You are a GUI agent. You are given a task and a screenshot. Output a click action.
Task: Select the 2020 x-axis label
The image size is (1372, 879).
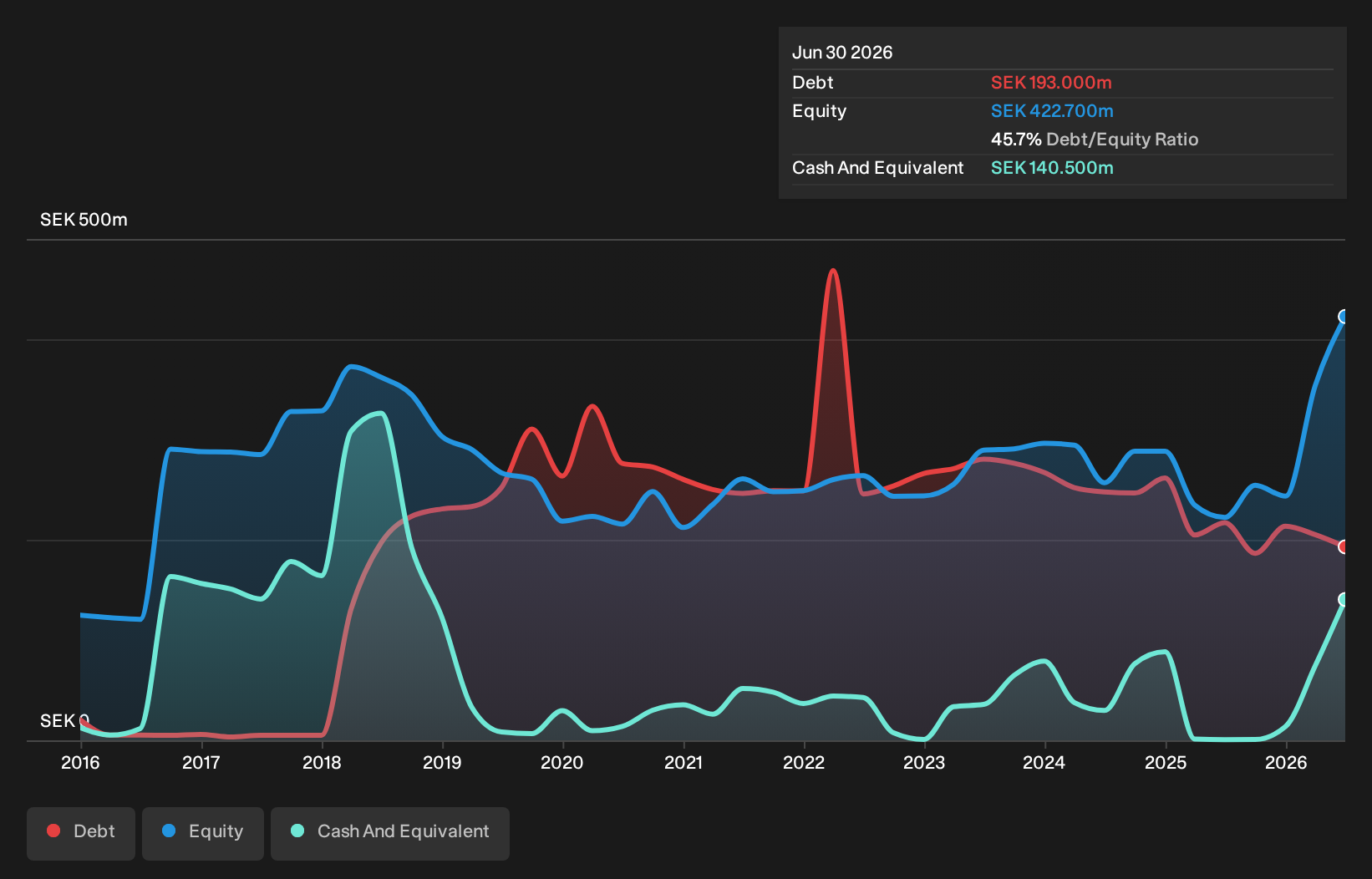pos(562,762)
